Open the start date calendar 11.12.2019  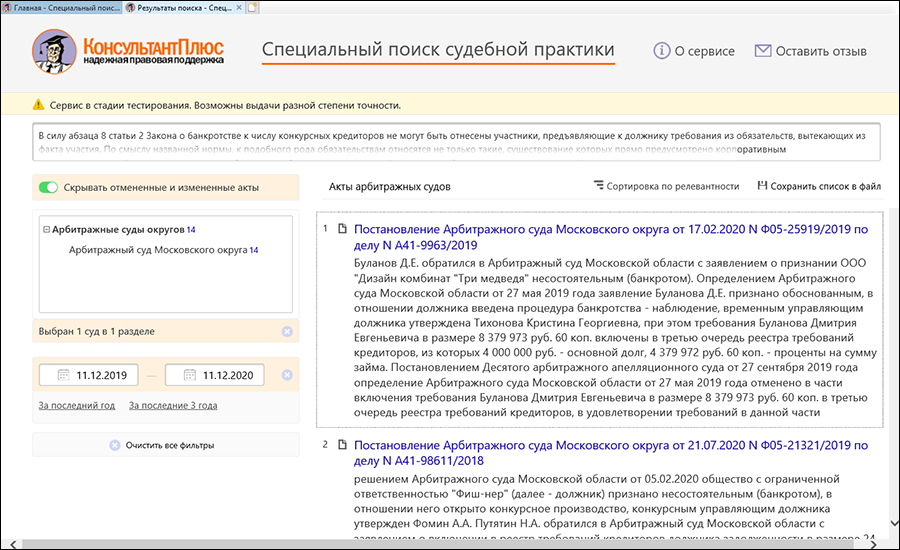point(63,375)
